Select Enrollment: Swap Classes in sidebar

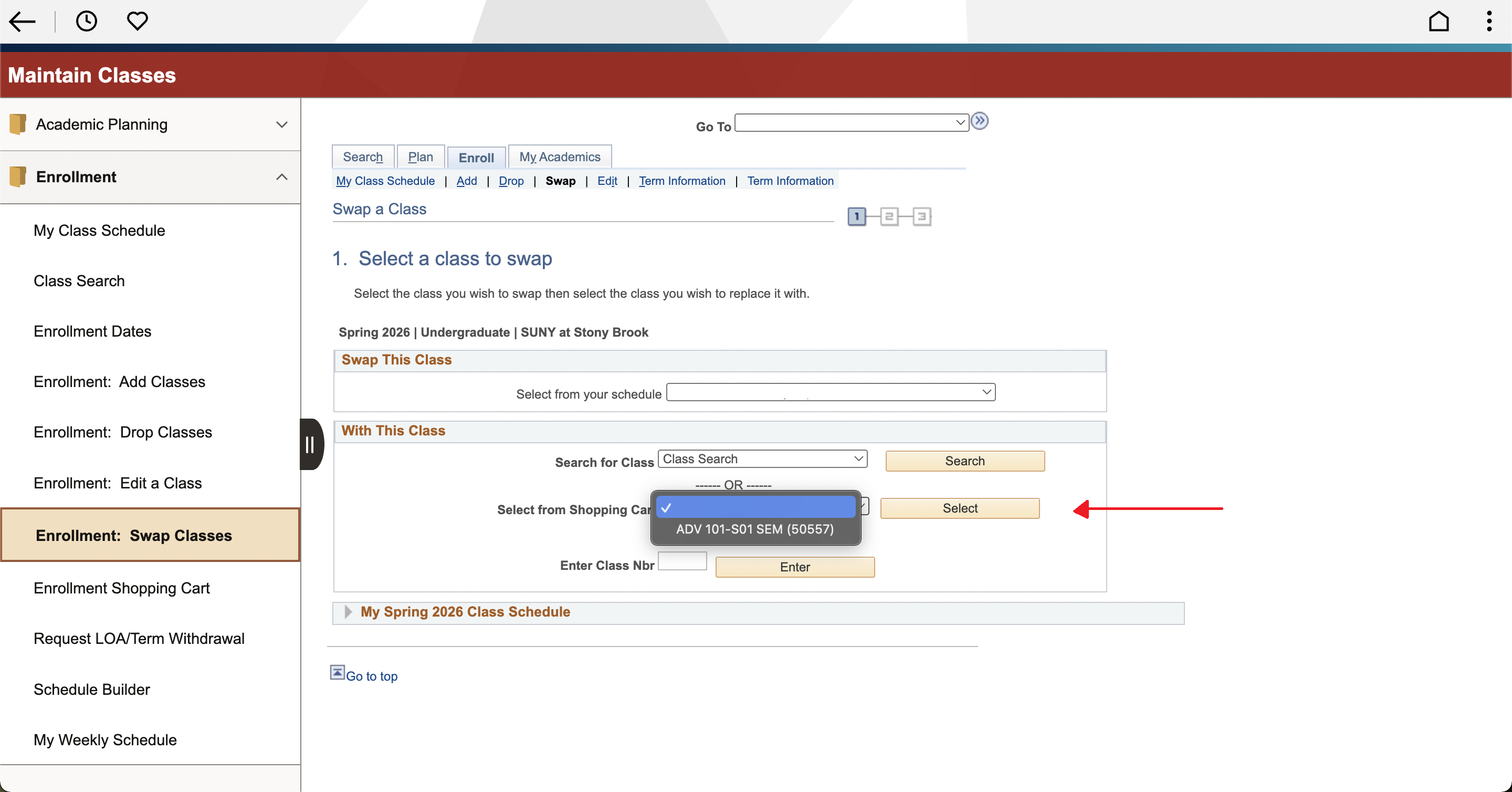(150, 535)
